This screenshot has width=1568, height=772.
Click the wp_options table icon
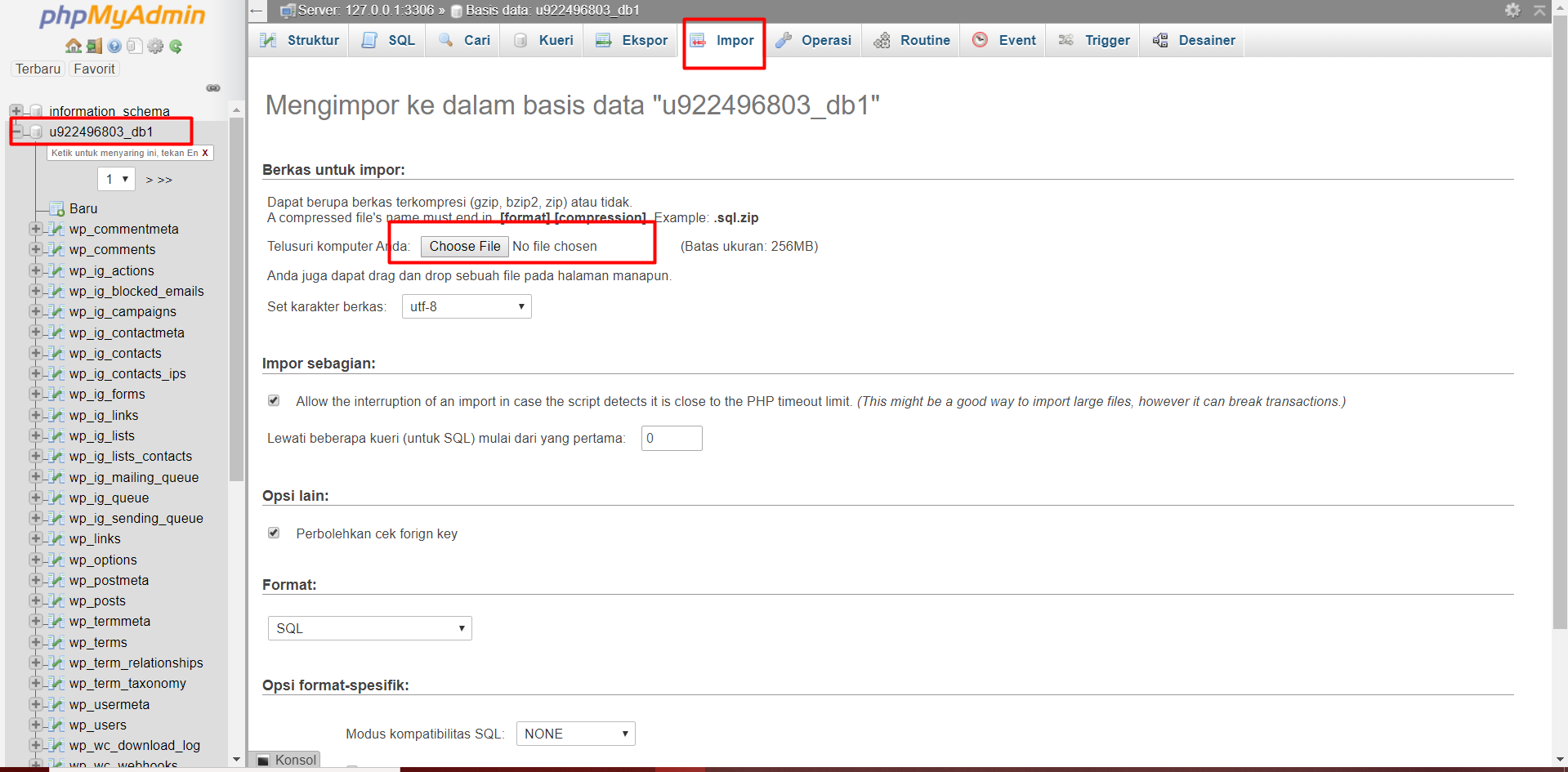pyautogui.click(x=56, y=560)
